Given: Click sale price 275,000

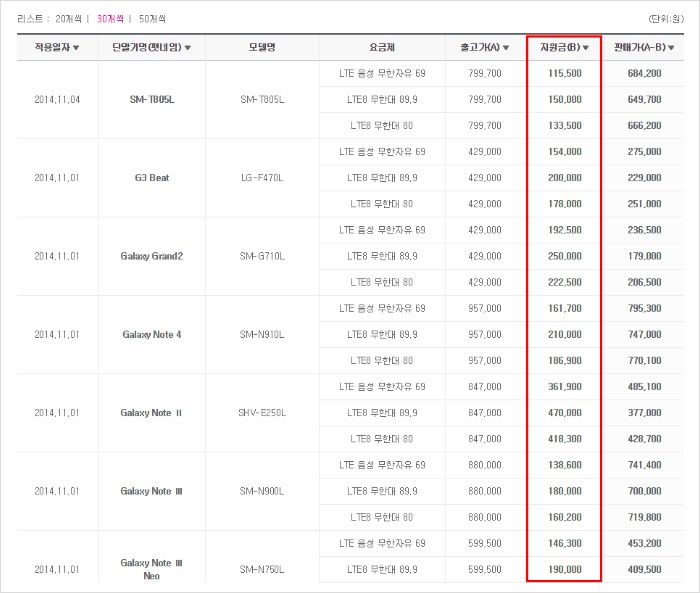Looking at the screenshot, I should tap(644, 152).
